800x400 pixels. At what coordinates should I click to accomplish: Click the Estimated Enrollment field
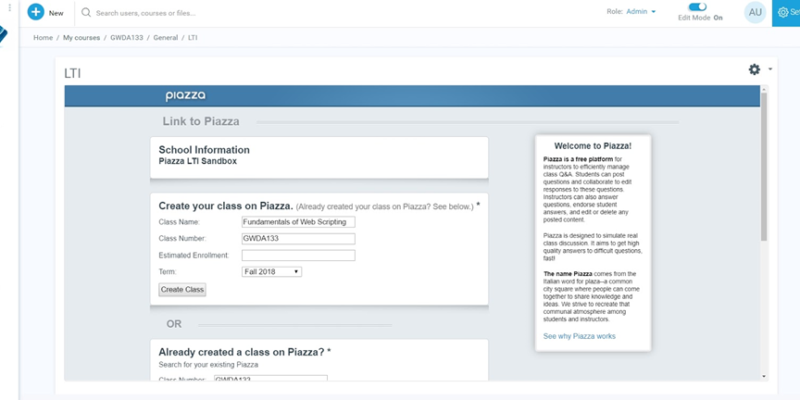tap(298, 255)
